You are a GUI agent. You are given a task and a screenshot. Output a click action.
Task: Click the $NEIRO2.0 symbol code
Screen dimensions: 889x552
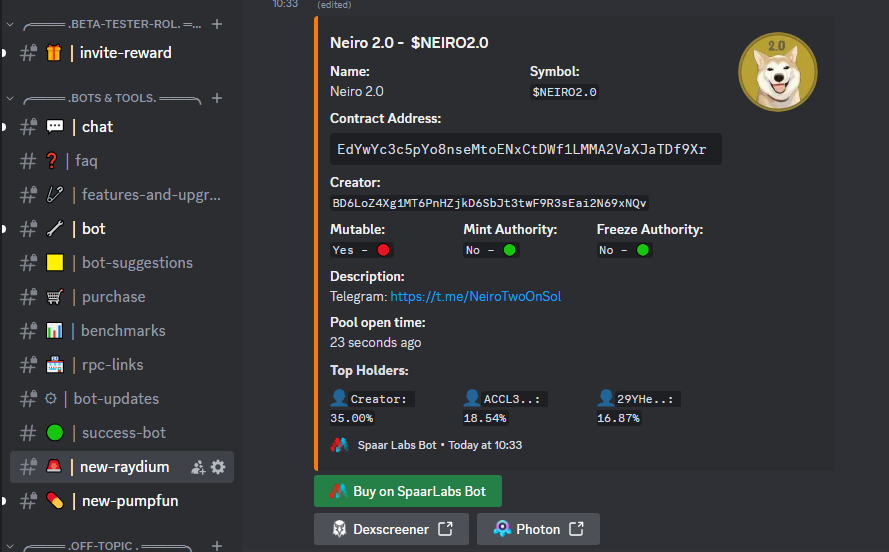pos(564,92)
